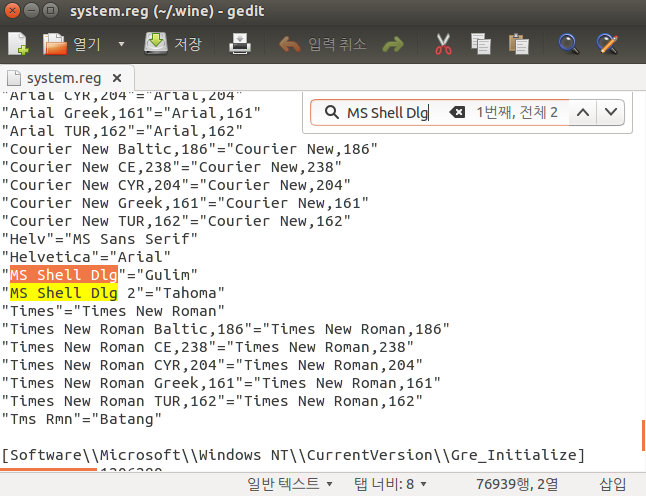
Task: Create a new document with the toolbar icon
Action: (x=18, y=44)
